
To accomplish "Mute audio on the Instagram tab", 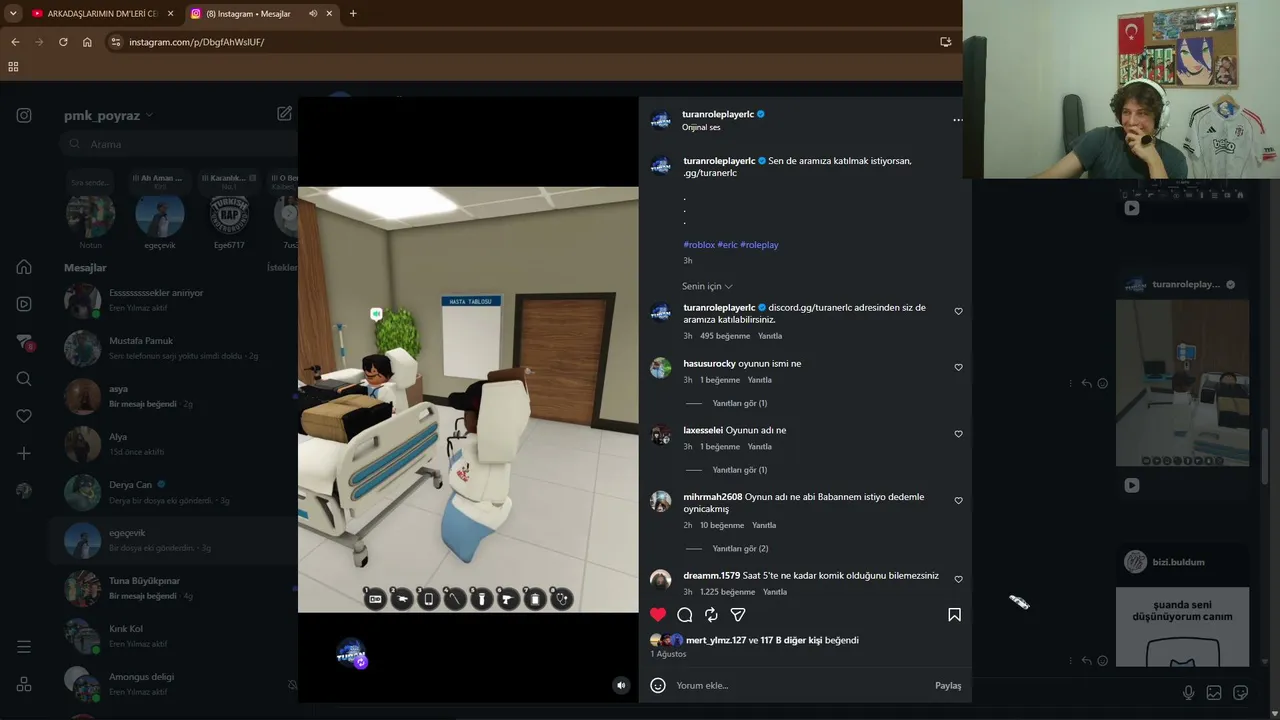I will 313,14.
